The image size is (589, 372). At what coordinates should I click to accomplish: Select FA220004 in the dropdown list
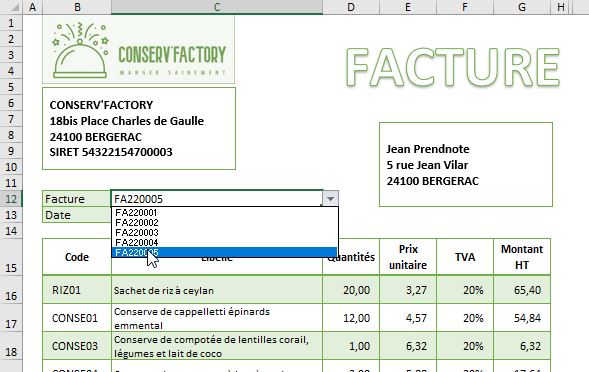(225, 242)
